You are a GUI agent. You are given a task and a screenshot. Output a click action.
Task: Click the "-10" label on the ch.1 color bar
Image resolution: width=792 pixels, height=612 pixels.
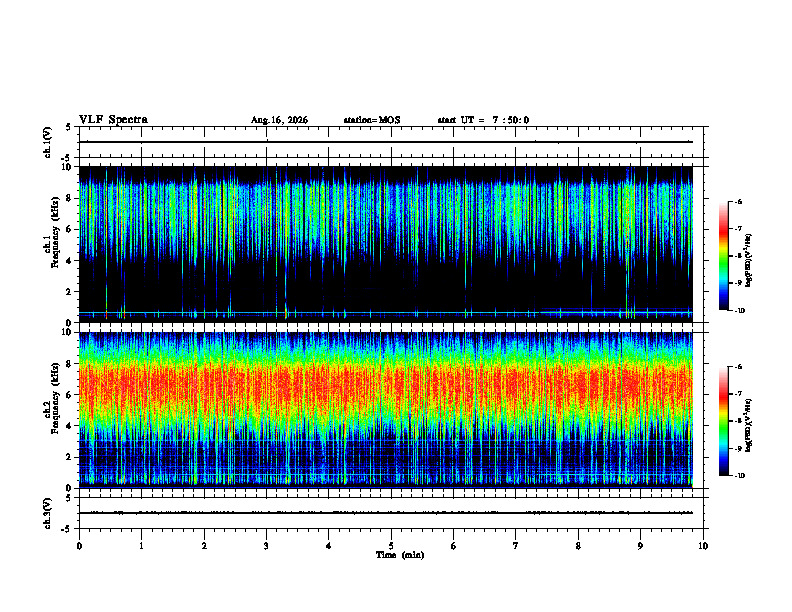coord(739,311)
